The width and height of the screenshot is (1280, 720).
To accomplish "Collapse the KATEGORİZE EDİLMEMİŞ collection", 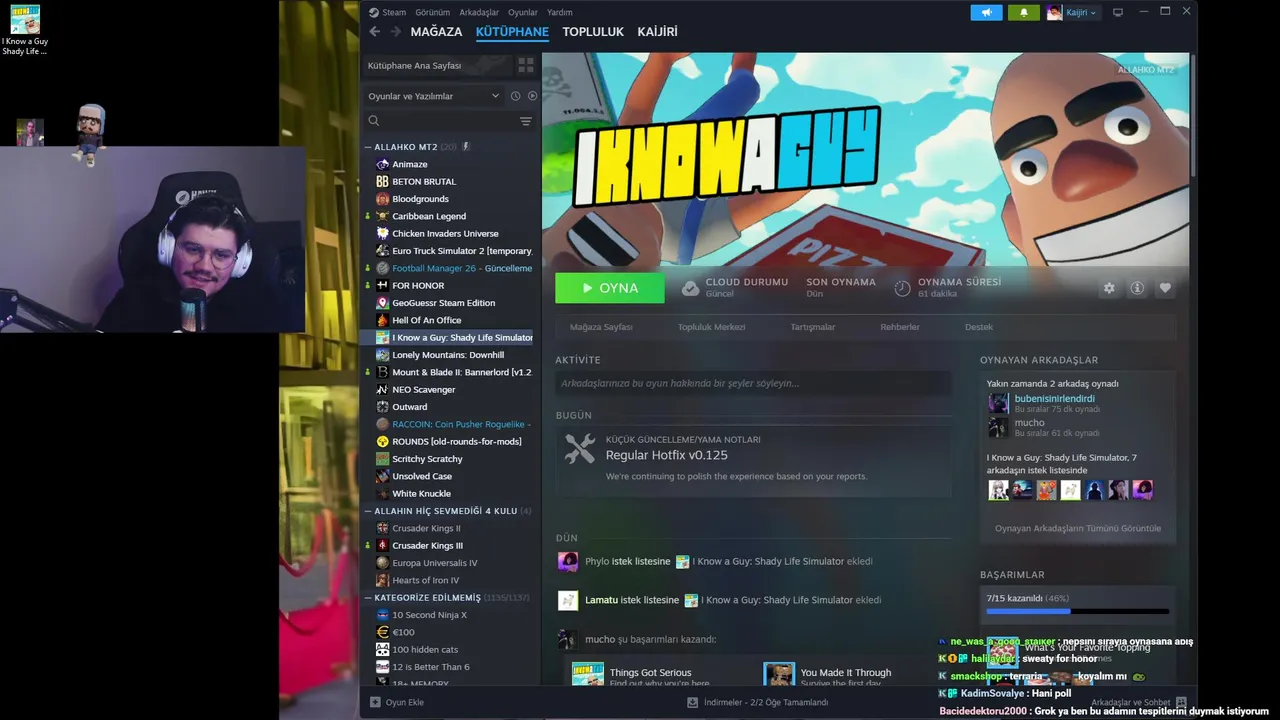I will (368, 598).
